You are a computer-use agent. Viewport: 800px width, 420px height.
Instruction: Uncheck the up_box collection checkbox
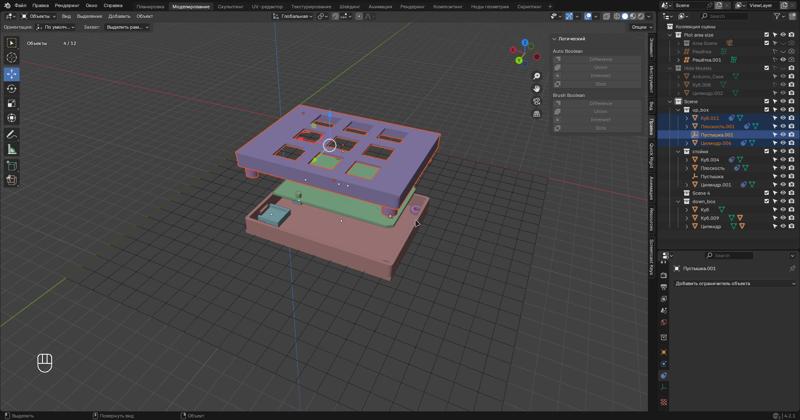coord(766,110)
